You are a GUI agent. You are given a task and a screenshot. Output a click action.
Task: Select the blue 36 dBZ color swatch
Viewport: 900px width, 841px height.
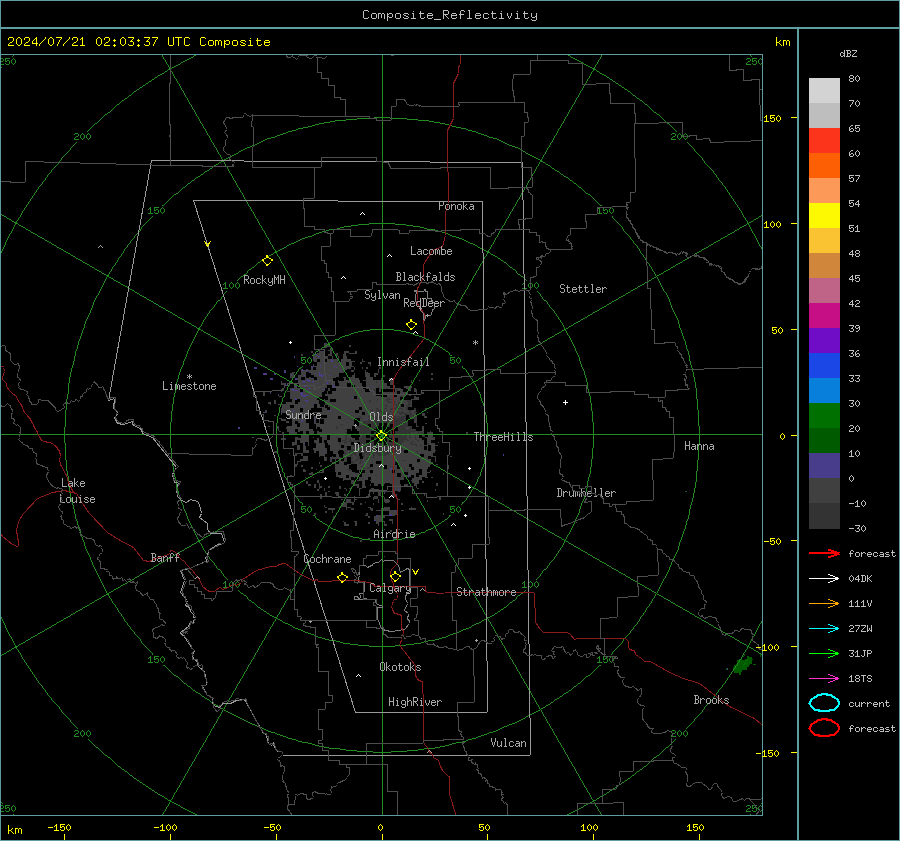(824, 366)
